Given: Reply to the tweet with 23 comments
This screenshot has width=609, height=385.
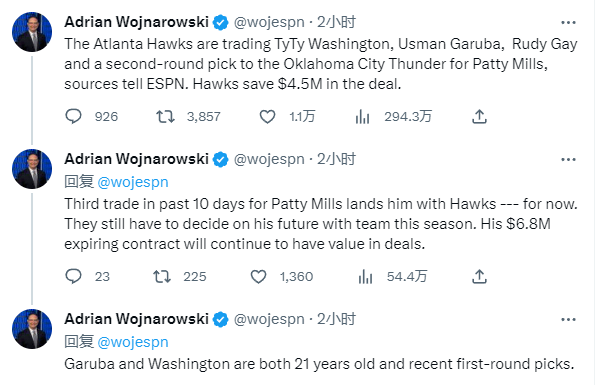Looking at the screenshot, I should coord(73,276).
